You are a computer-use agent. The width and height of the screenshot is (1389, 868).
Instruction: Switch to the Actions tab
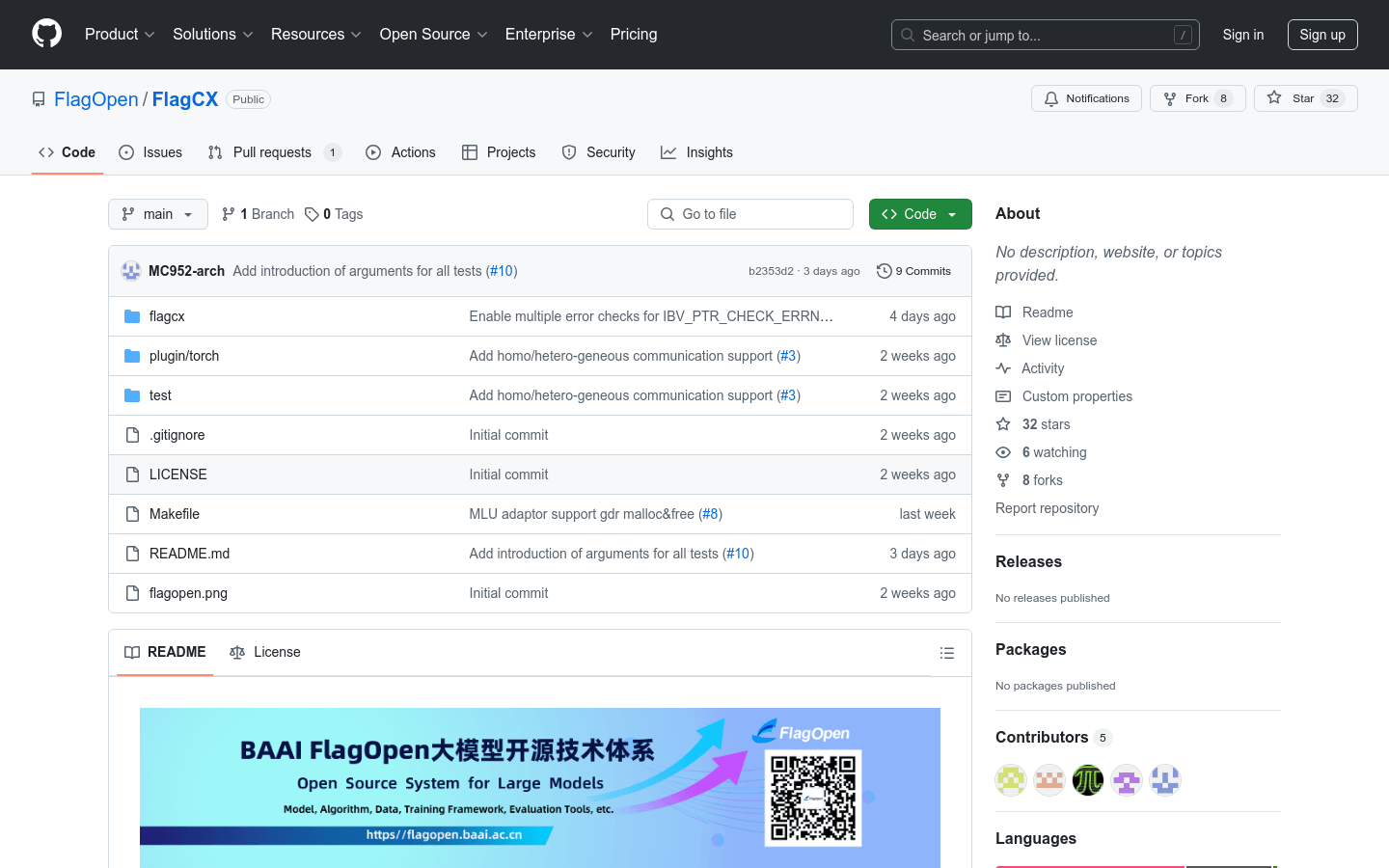point(400,152)
